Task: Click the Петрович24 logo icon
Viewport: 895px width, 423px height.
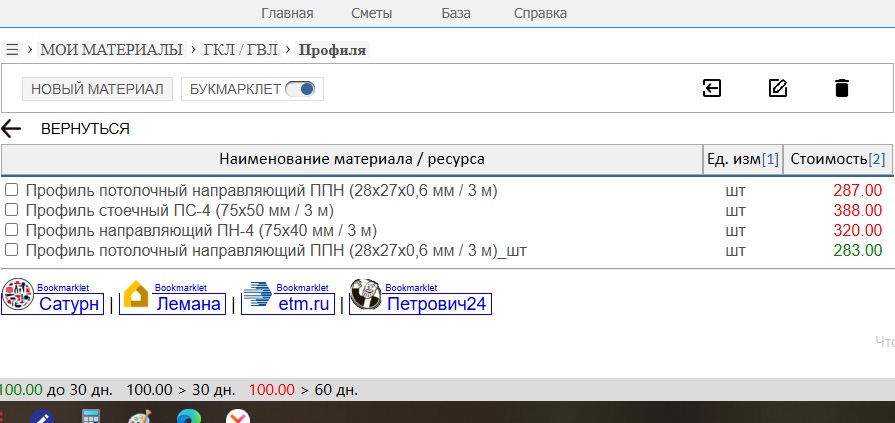Action: [x=366, y=295]
